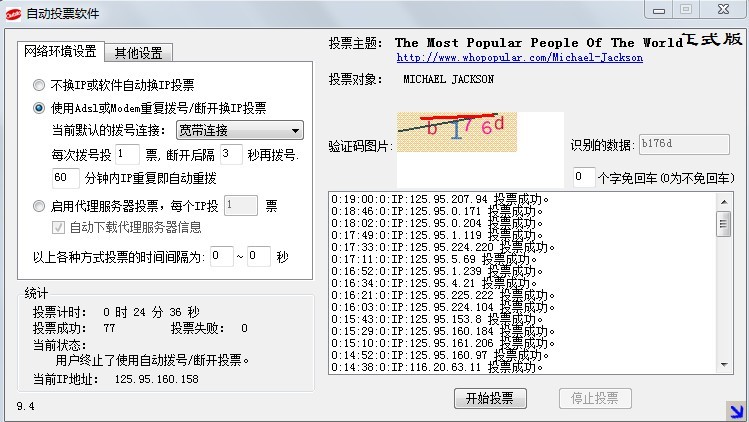Select 不换IP或软件自动换IP投票 radio option

coord(39,85)
